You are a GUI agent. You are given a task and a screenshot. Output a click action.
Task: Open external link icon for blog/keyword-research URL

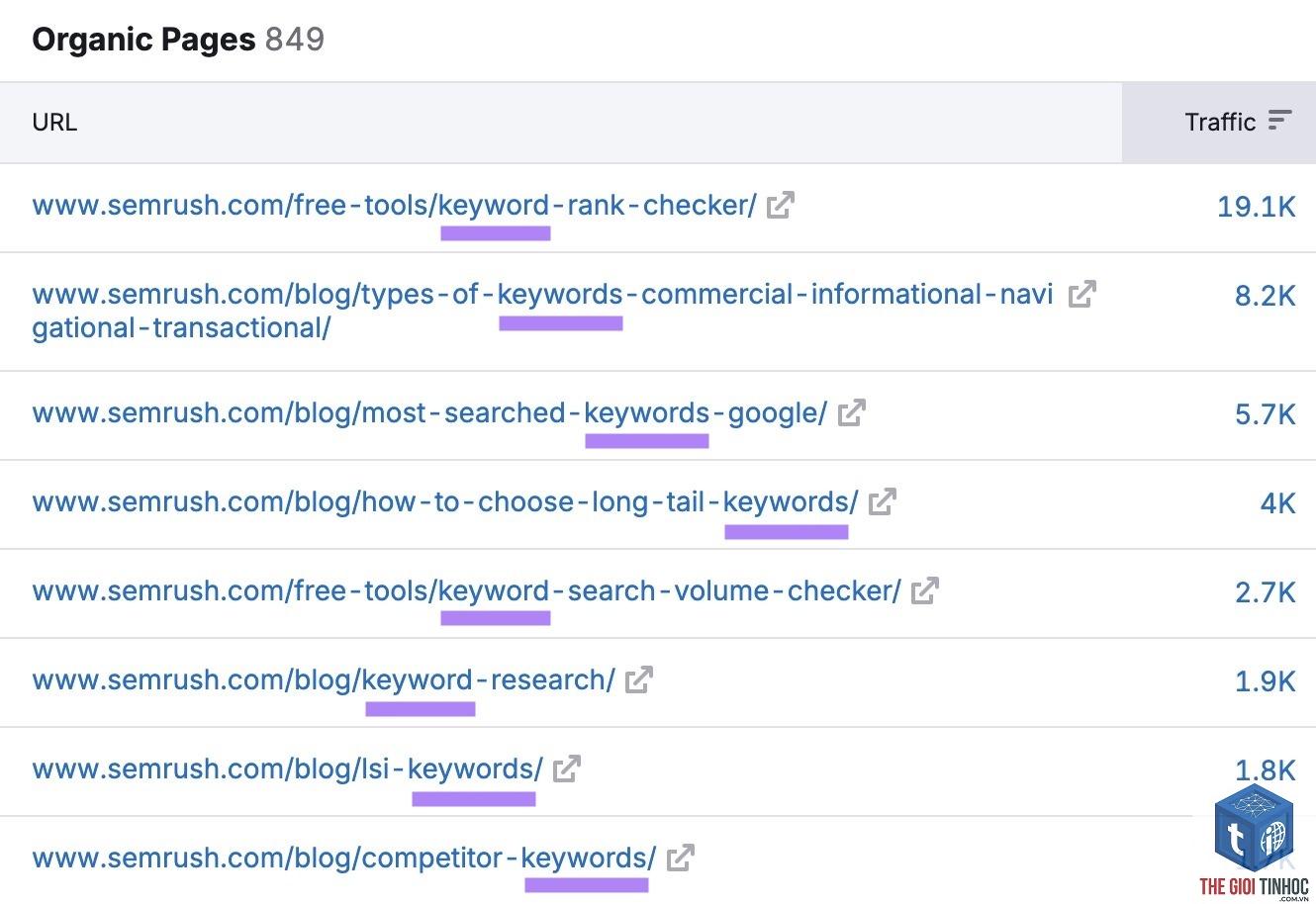click(x=639, y=679)
